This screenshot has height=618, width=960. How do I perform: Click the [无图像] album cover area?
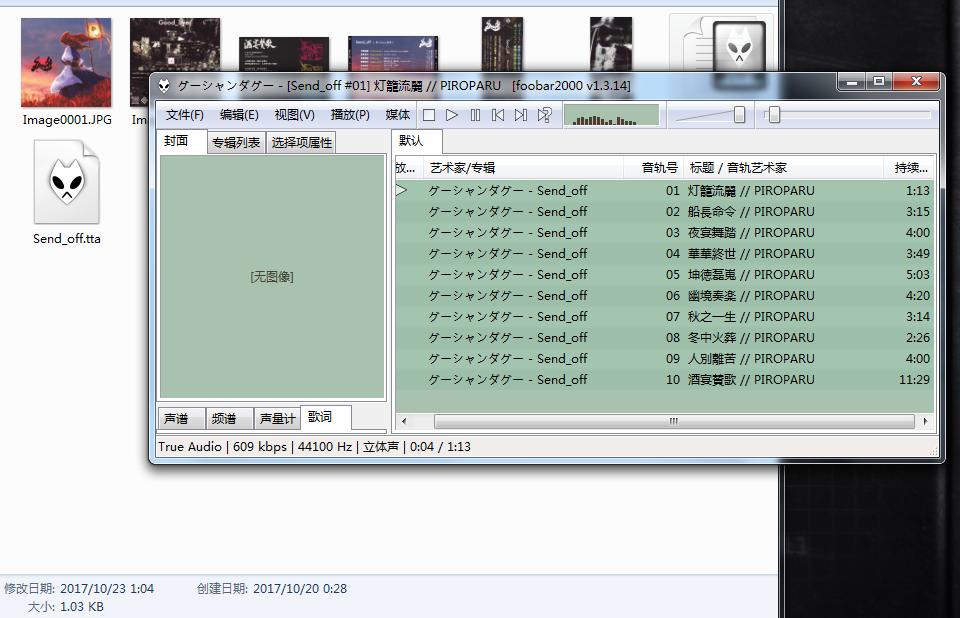click(x=272, y=277)
